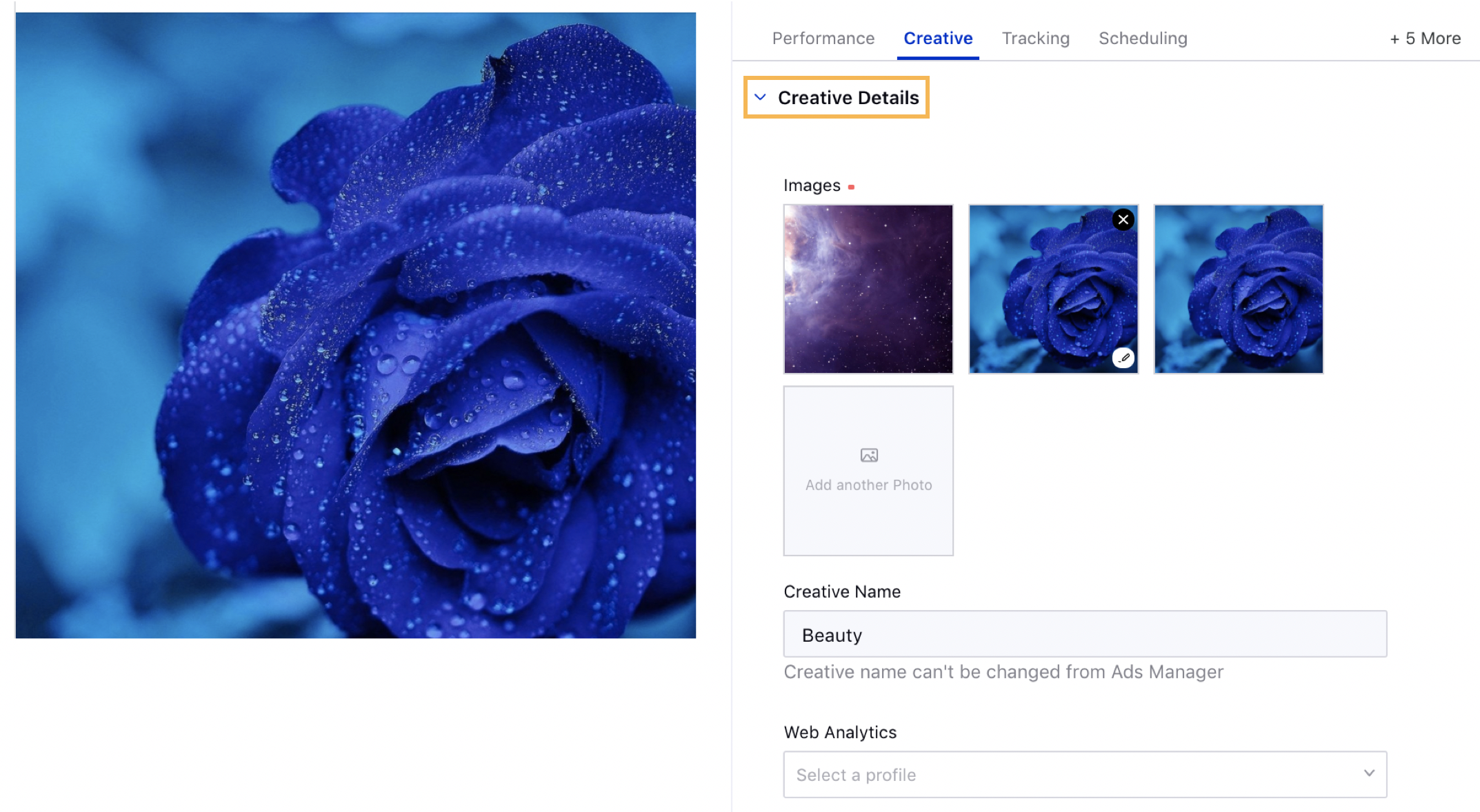
Task: Collapse the Creative Details panel
Action: pos(762,97)
